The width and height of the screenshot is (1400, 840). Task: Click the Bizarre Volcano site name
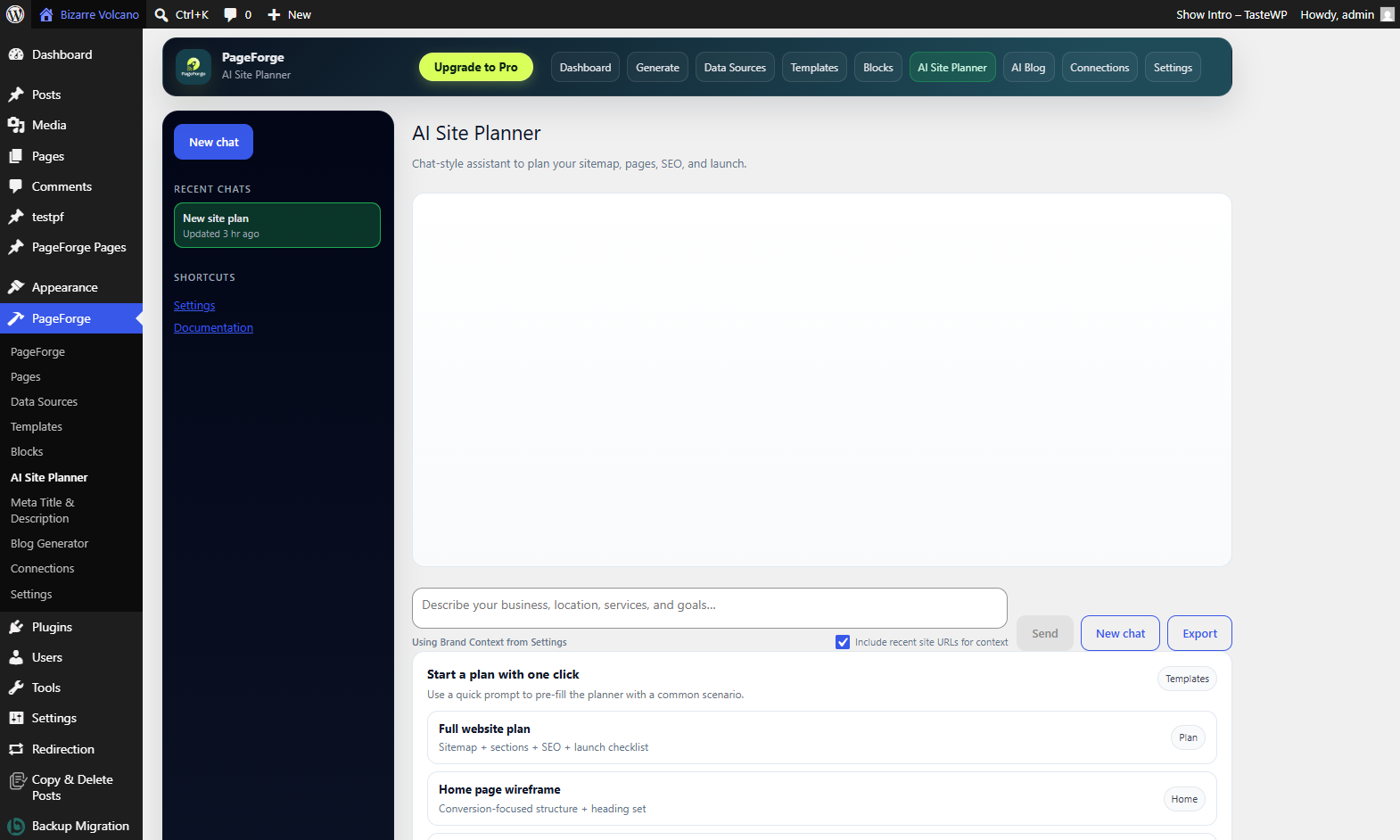[100, 14]
